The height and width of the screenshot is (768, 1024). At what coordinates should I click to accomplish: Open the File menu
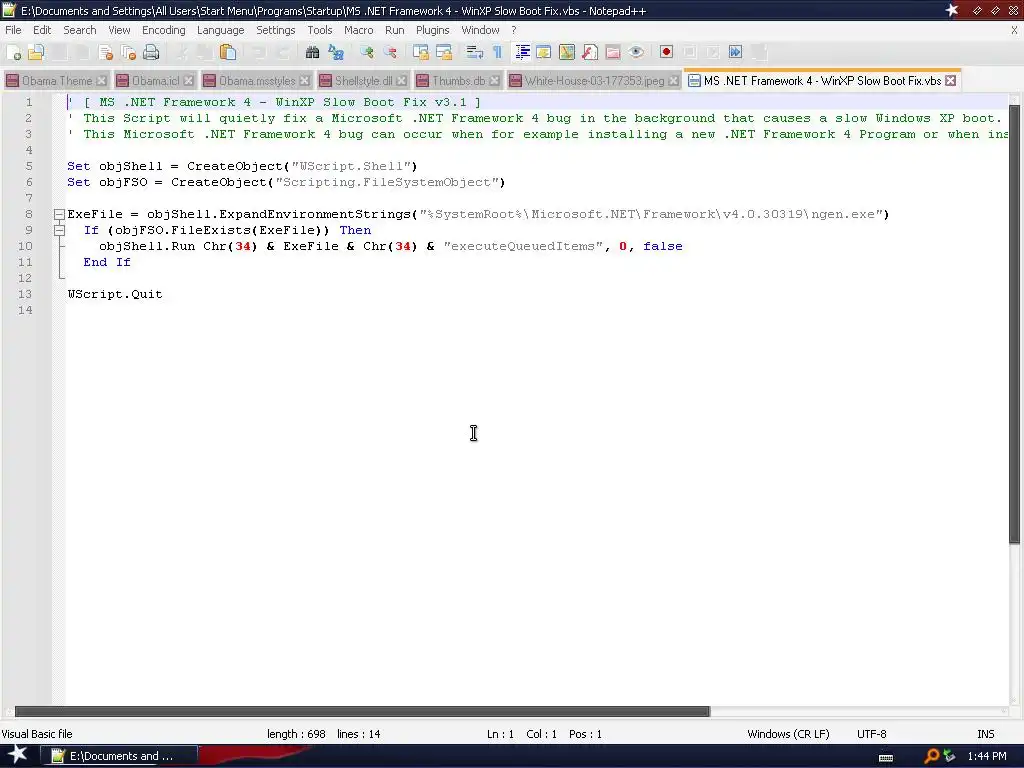[13, 30]
